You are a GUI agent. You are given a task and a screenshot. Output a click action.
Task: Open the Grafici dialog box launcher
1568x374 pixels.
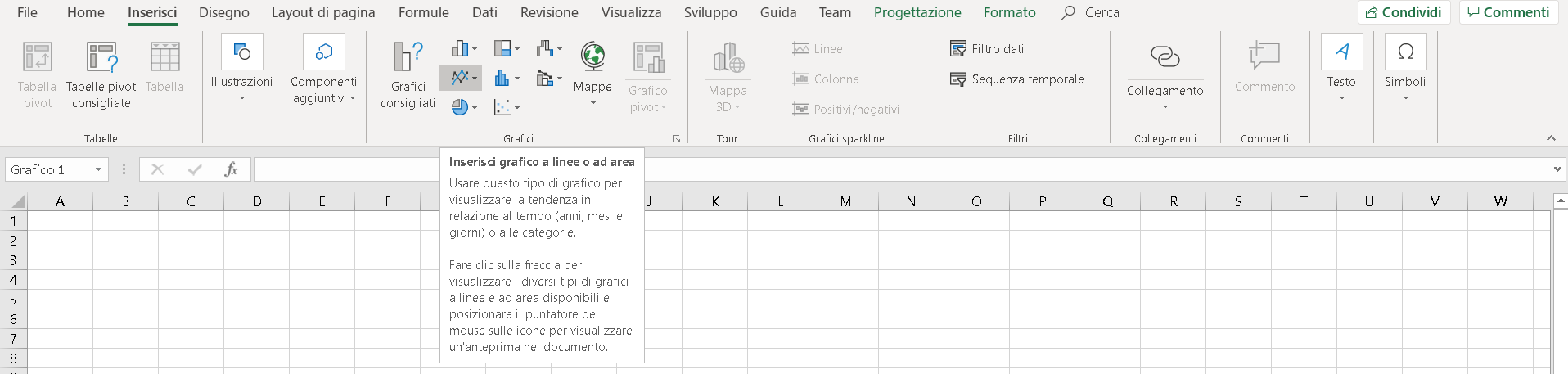coord(676,139)
